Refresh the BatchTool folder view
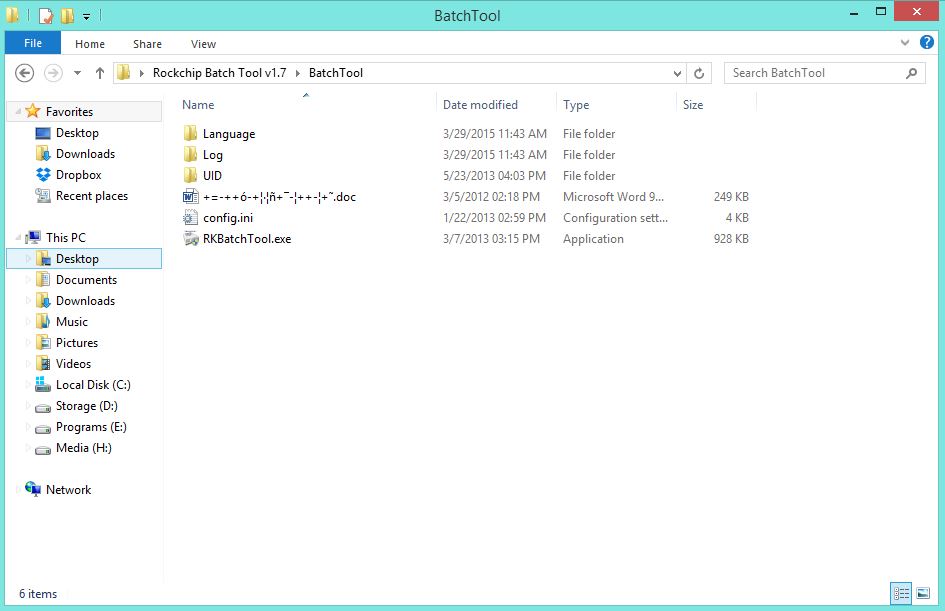Screen dimensions: 945x611 coord(699,73)
